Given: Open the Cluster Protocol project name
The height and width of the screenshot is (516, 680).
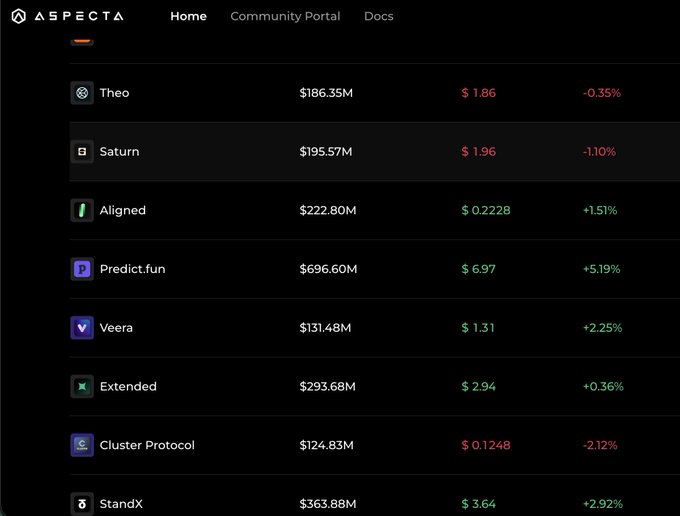Looking at the screenshot, I should [147, 445].
